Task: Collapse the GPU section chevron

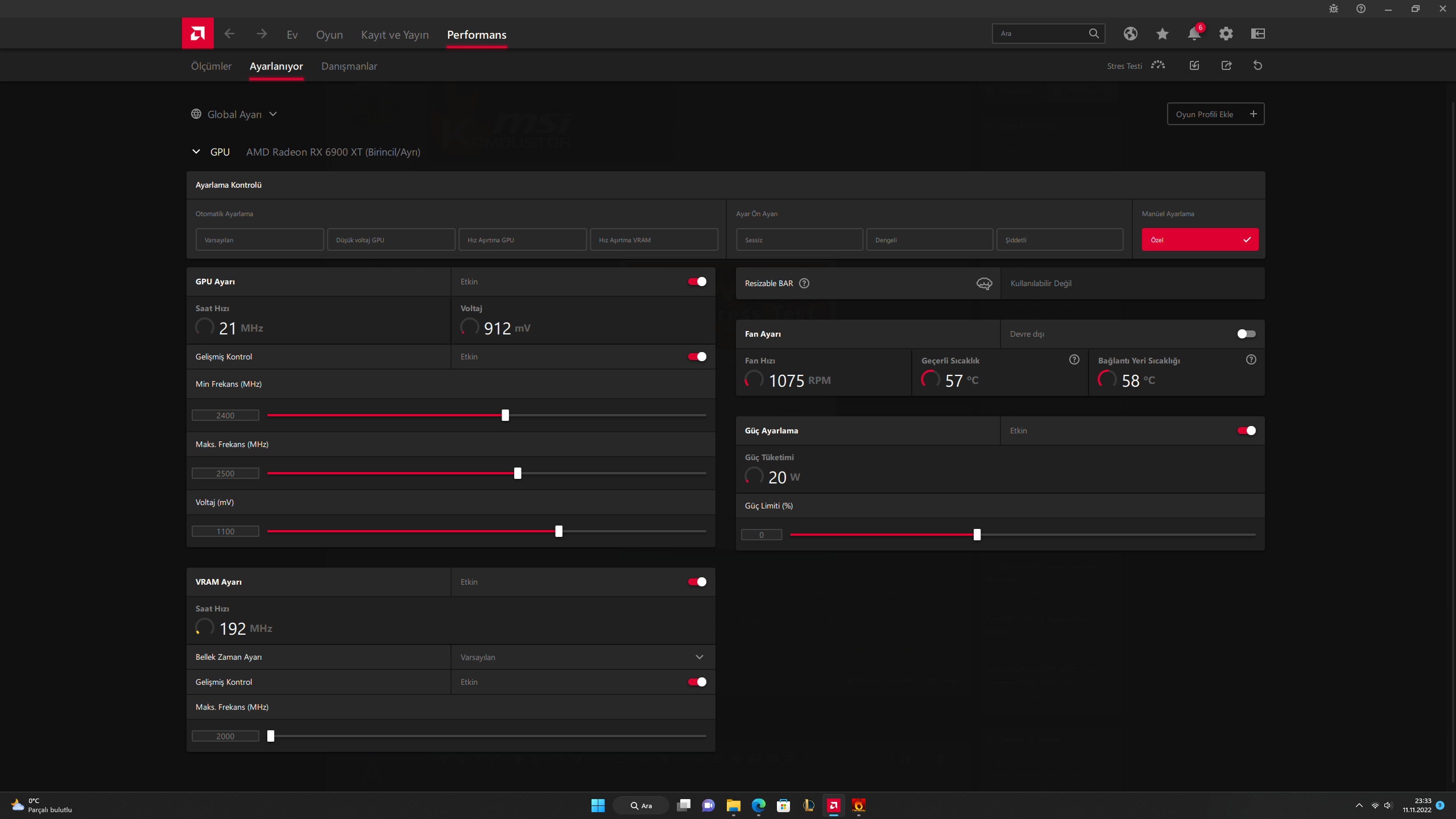Action: tap(196, 152)
